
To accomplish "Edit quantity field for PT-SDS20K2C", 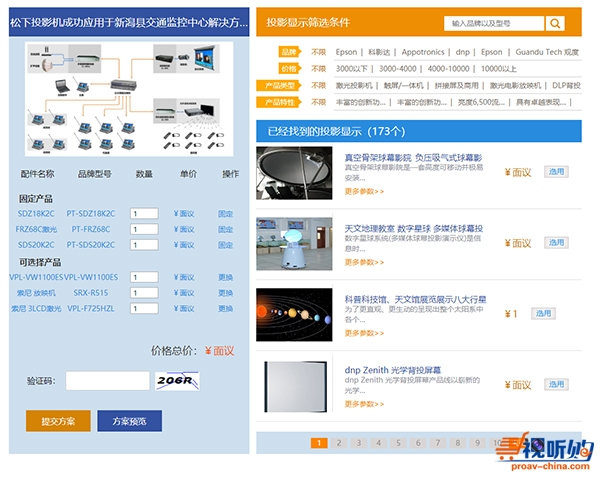I will click(144, 245).
